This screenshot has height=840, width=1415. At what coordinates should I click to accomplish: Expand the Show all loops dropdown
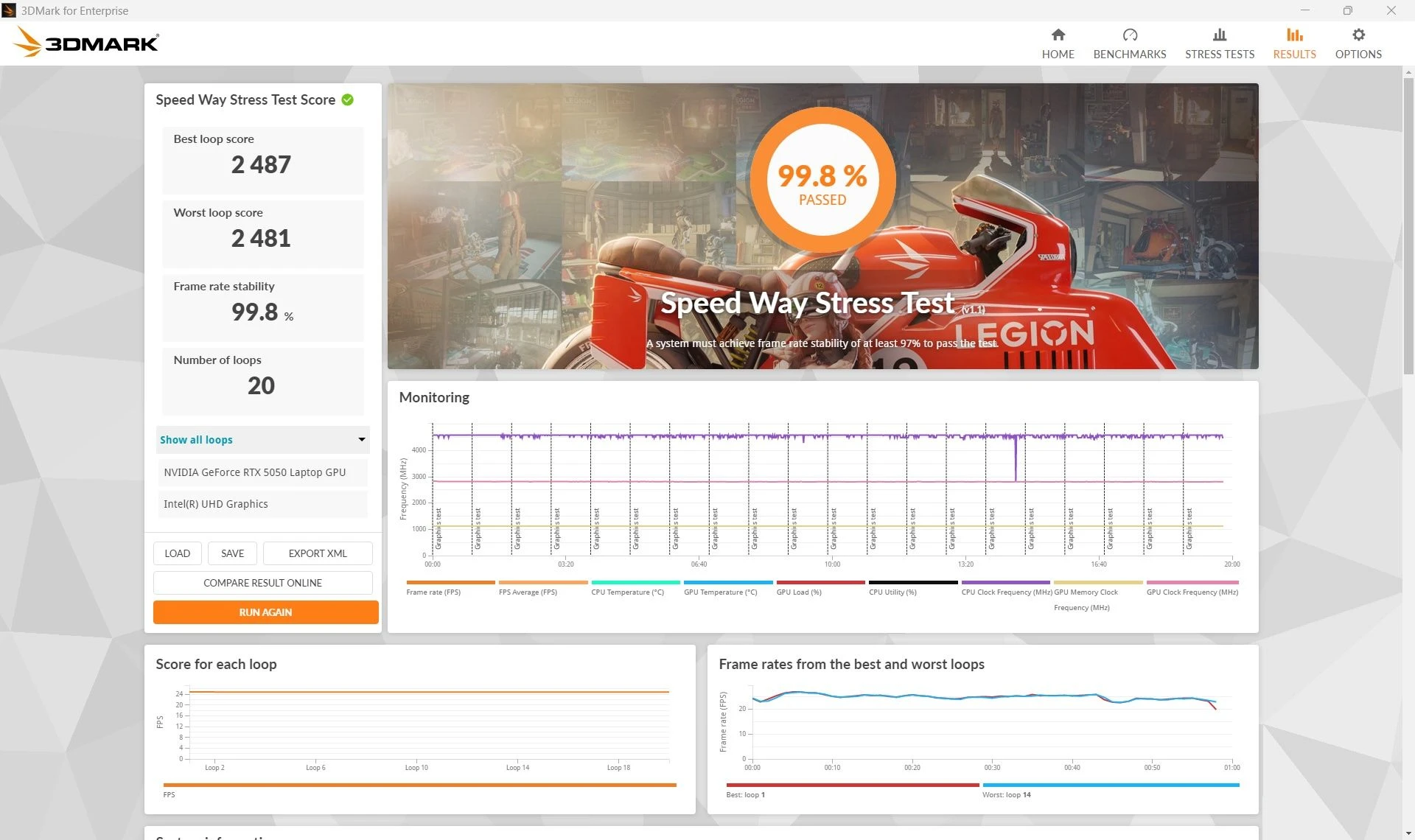coord(262,440)
